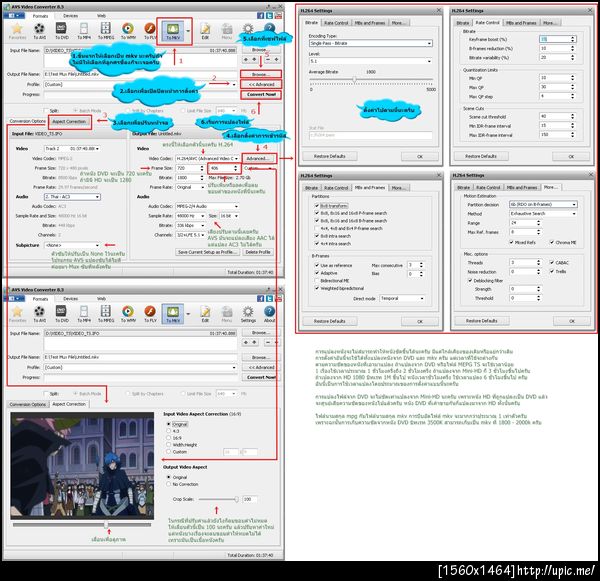This screenshot has width=600, height=581.
Task: Click OK in Quantization Limits dialog
Action: pyautogui.click(x=571, y=156)
